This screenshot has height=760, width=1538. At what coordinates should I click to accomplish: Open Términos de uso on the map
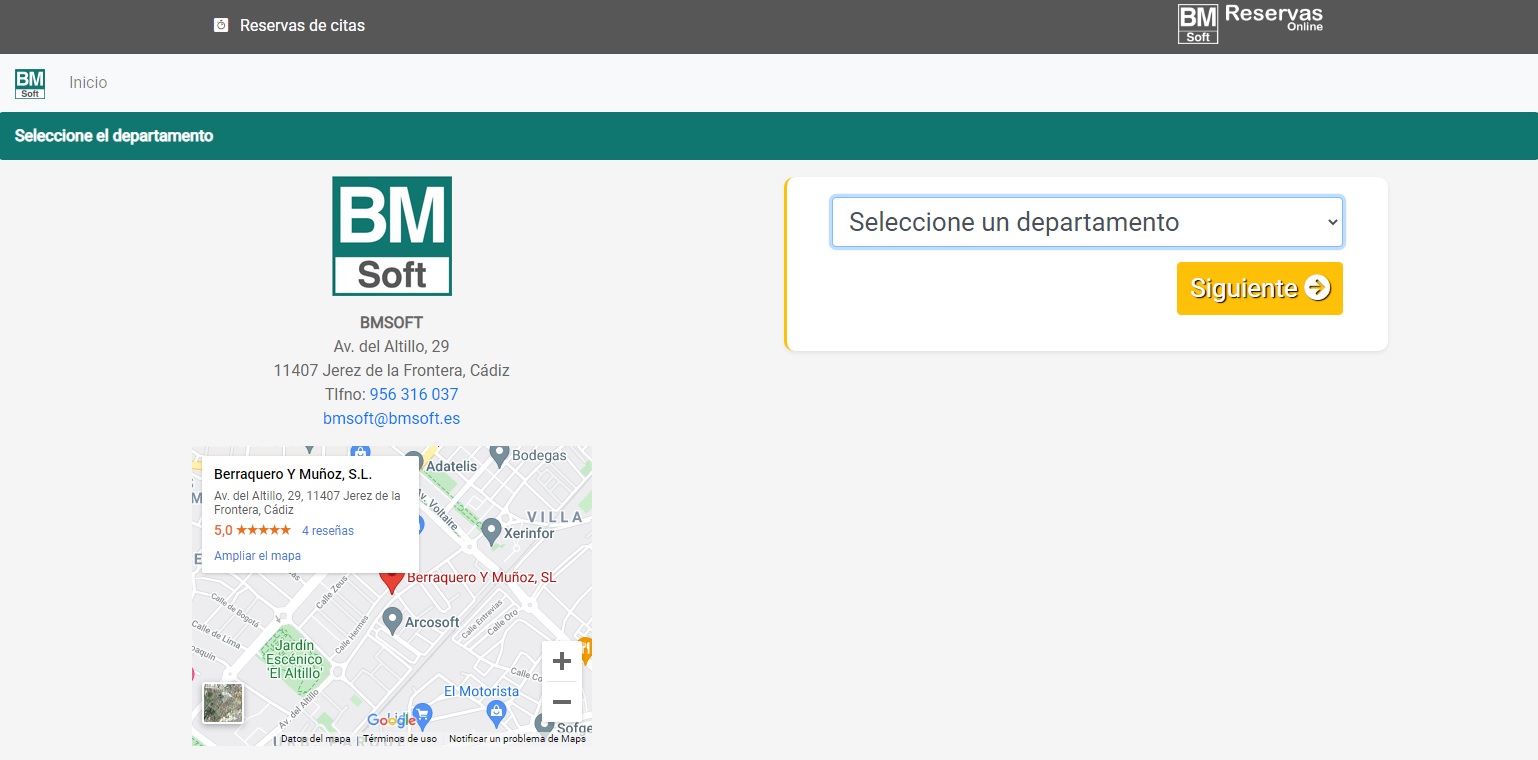(x=400, y=739)
